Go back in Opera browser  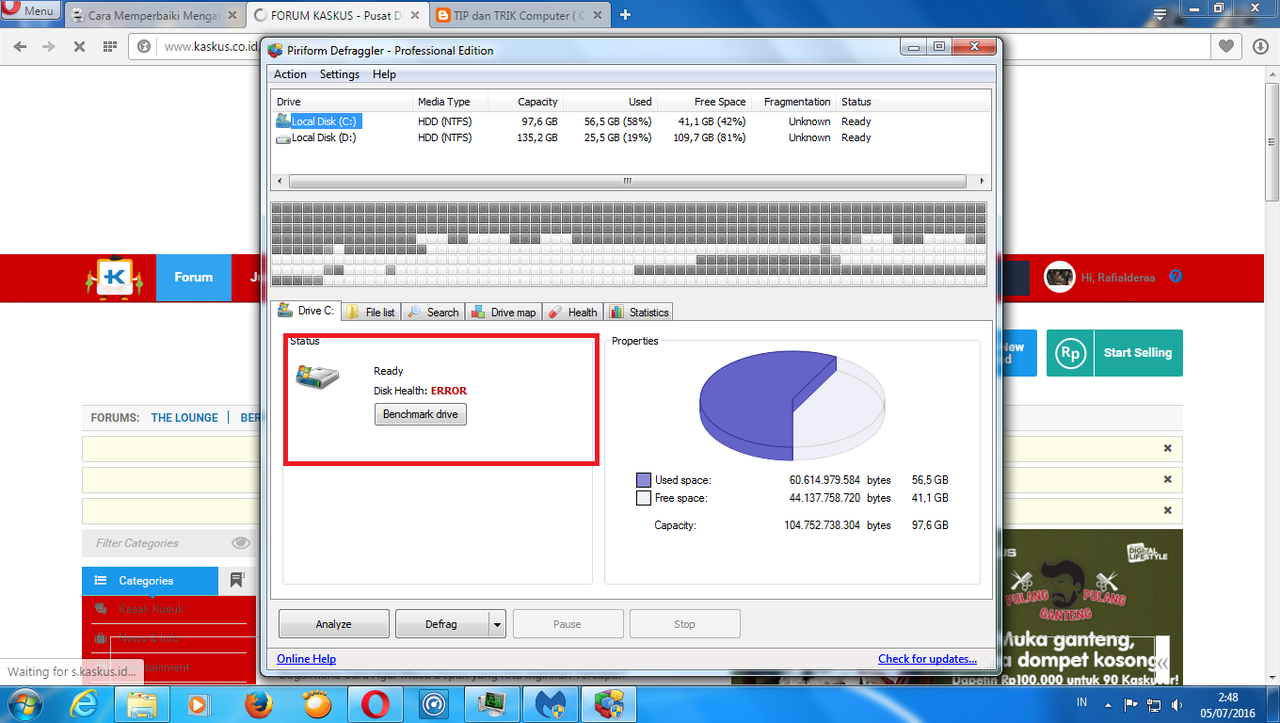click(x=20, y=46)
